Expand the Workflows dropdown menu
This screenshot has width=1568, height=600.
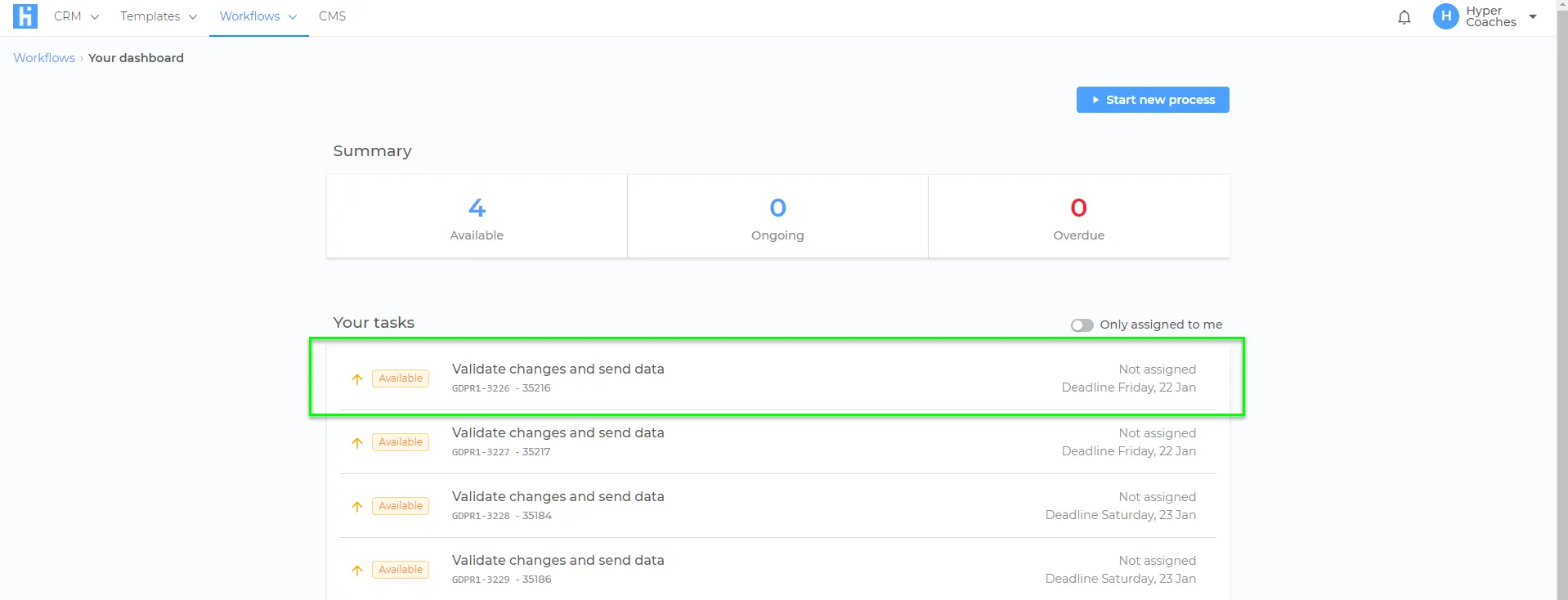[x=258, y=16]
